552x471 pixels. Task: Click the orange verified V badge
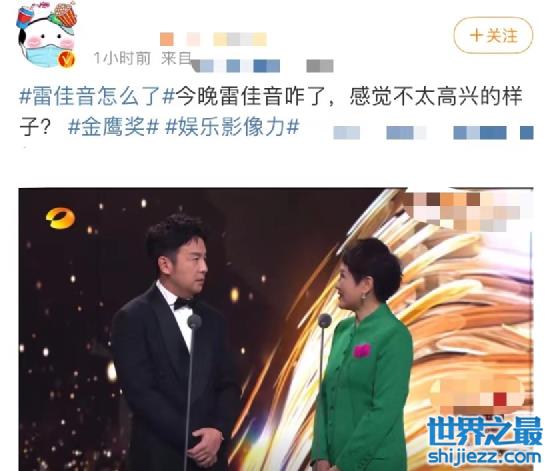click(67, 59)
